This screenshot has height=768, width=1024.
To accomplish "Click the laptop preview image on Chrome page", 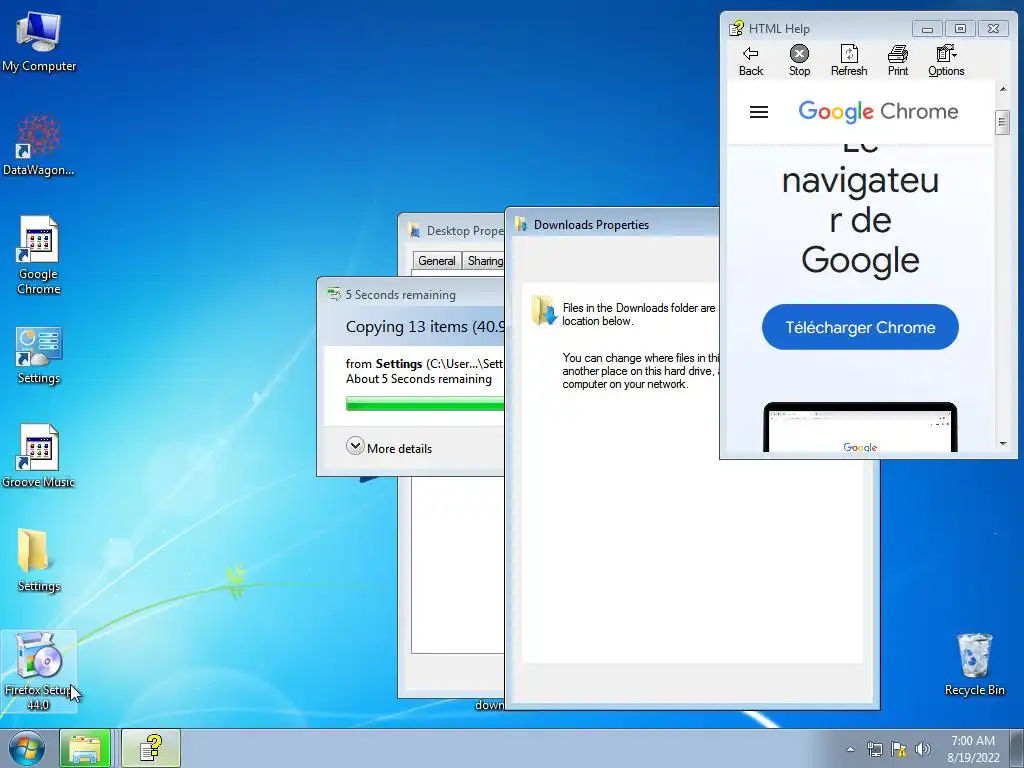I will tap(860, 427).
